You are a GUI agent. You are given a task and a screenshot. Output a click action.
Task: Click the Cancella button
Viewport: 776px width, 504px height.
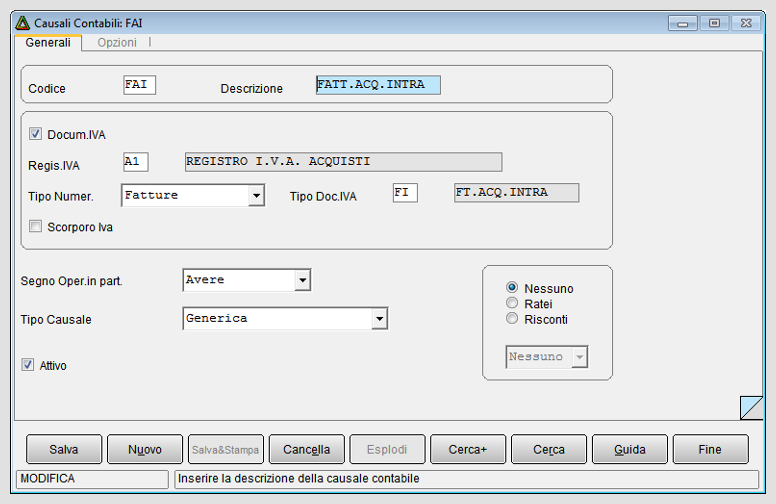pos(306,449)
